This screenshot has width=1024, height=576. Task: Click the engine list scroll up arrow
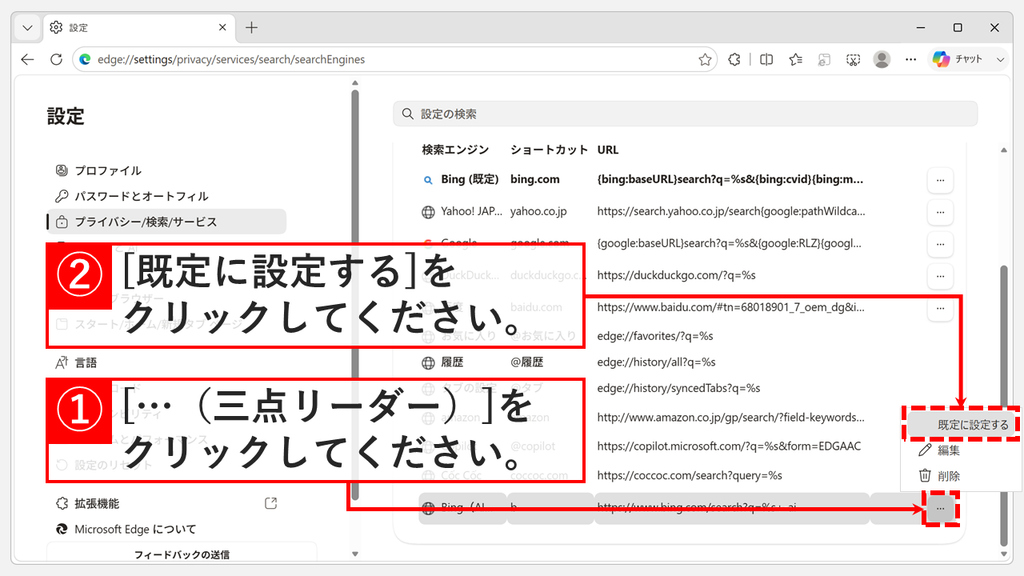[x=1004, y=150]
